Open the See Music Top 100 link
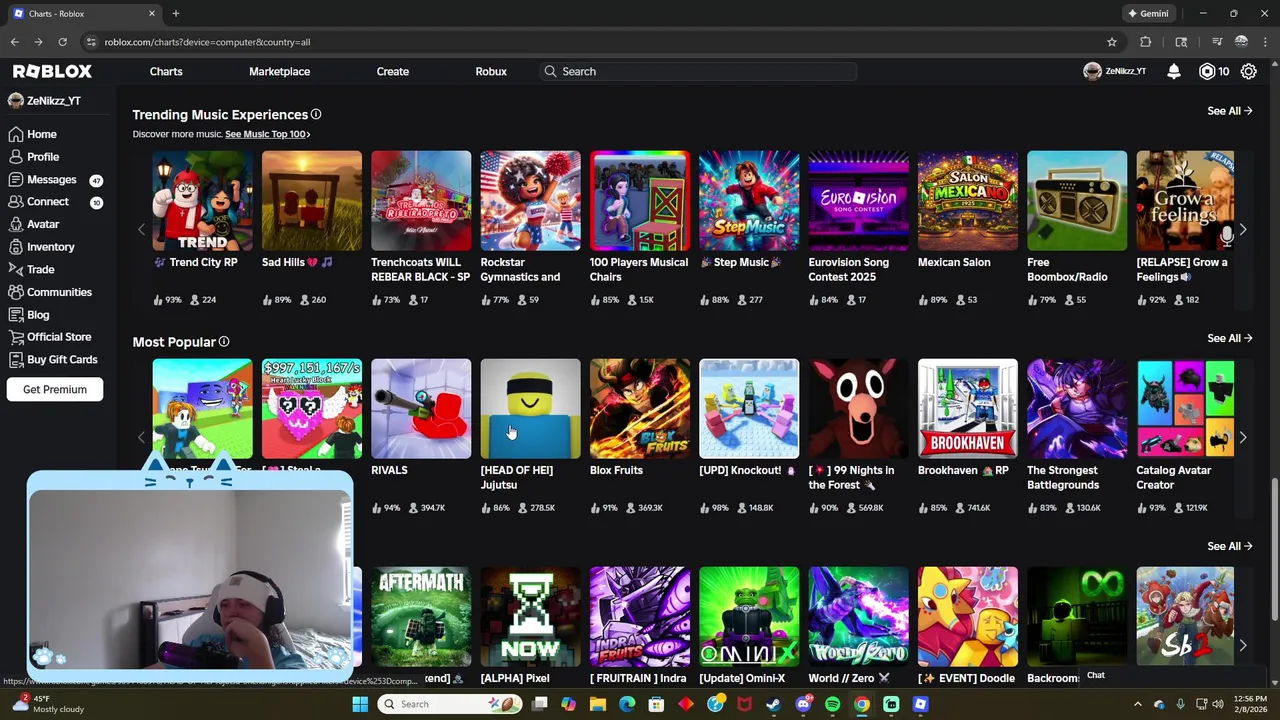1280x720 pixels. click(267, 134)
